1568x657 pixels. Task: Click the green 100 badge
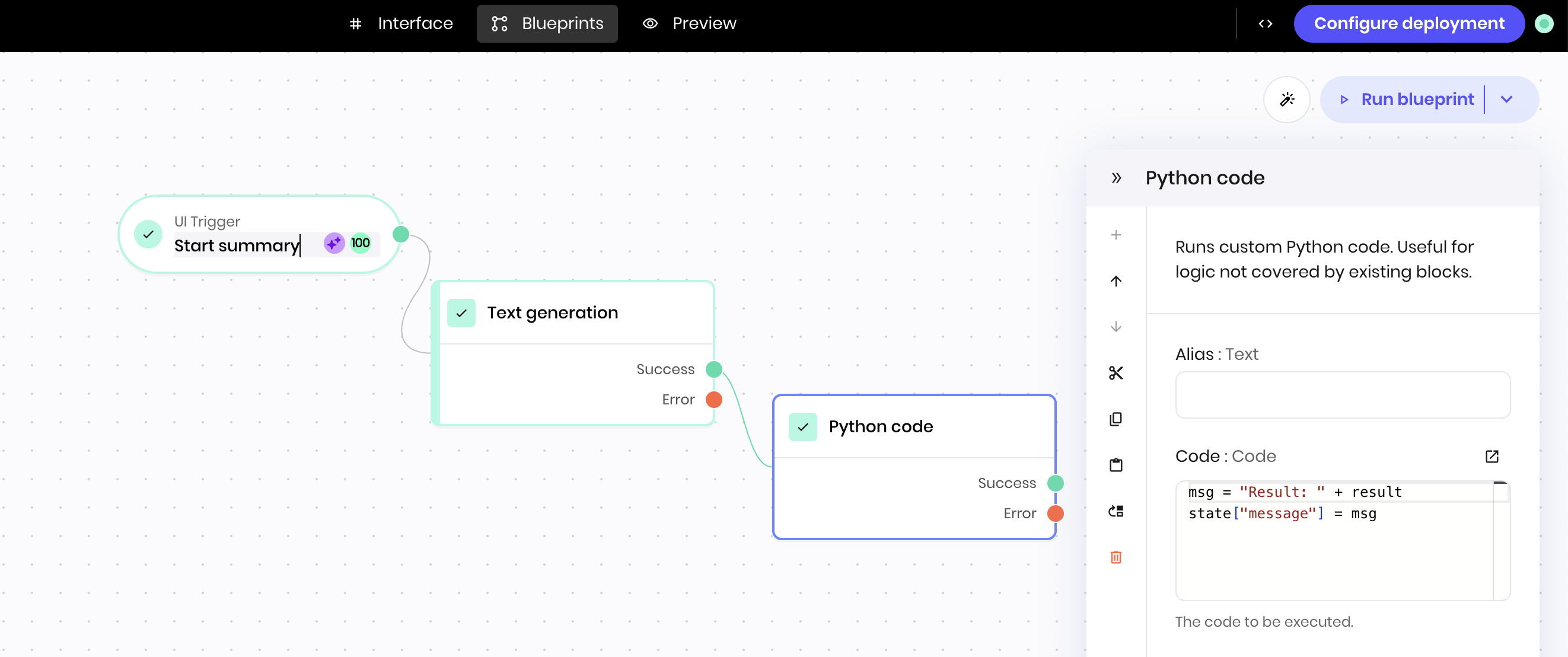pyautogui.click(x=361, y=243)
